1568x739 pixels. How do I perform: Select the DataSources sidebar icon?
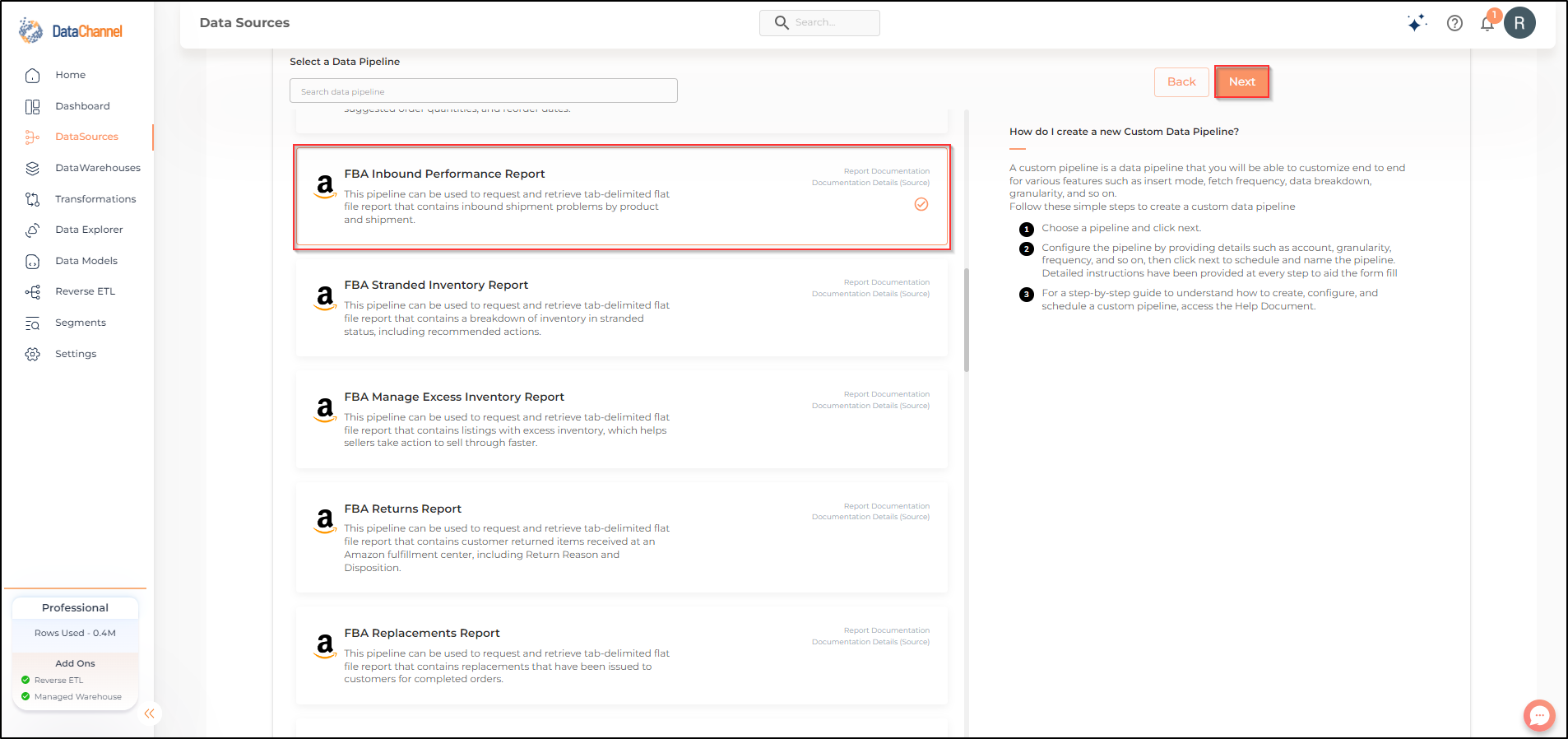pos(32,137)
